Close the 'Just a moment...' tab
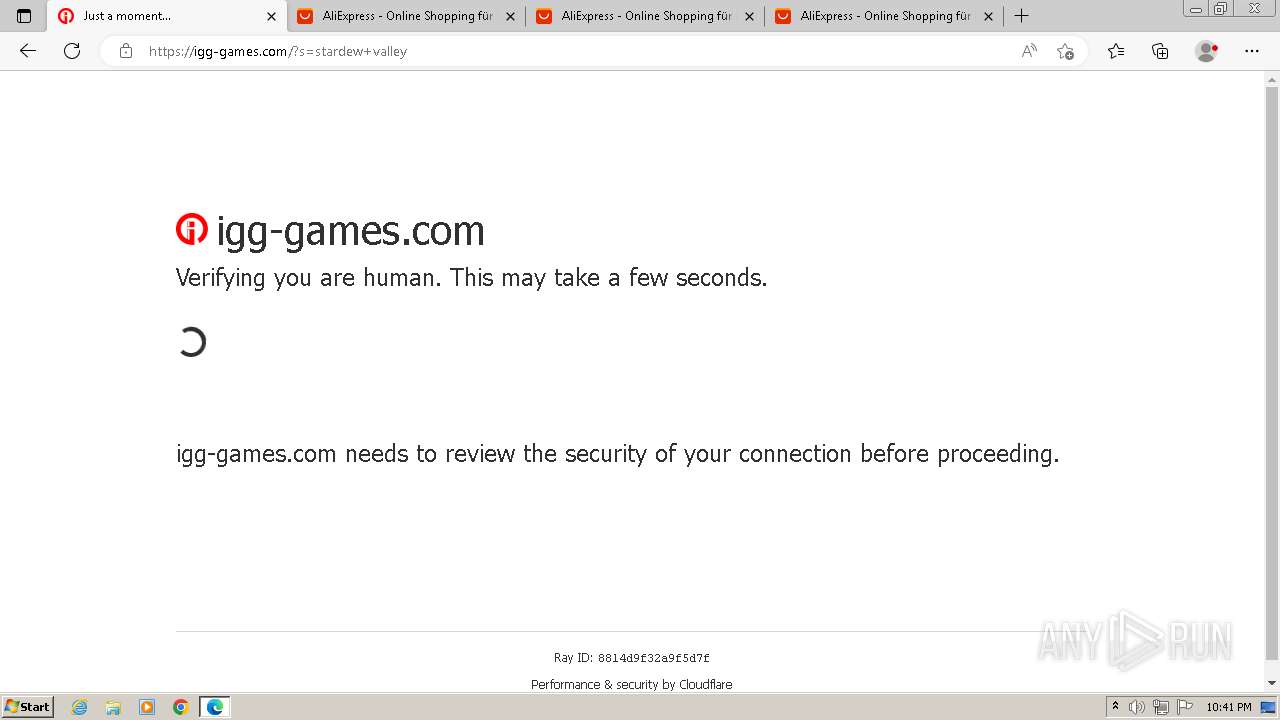The image size is (1280, 720). pos(271,16)
